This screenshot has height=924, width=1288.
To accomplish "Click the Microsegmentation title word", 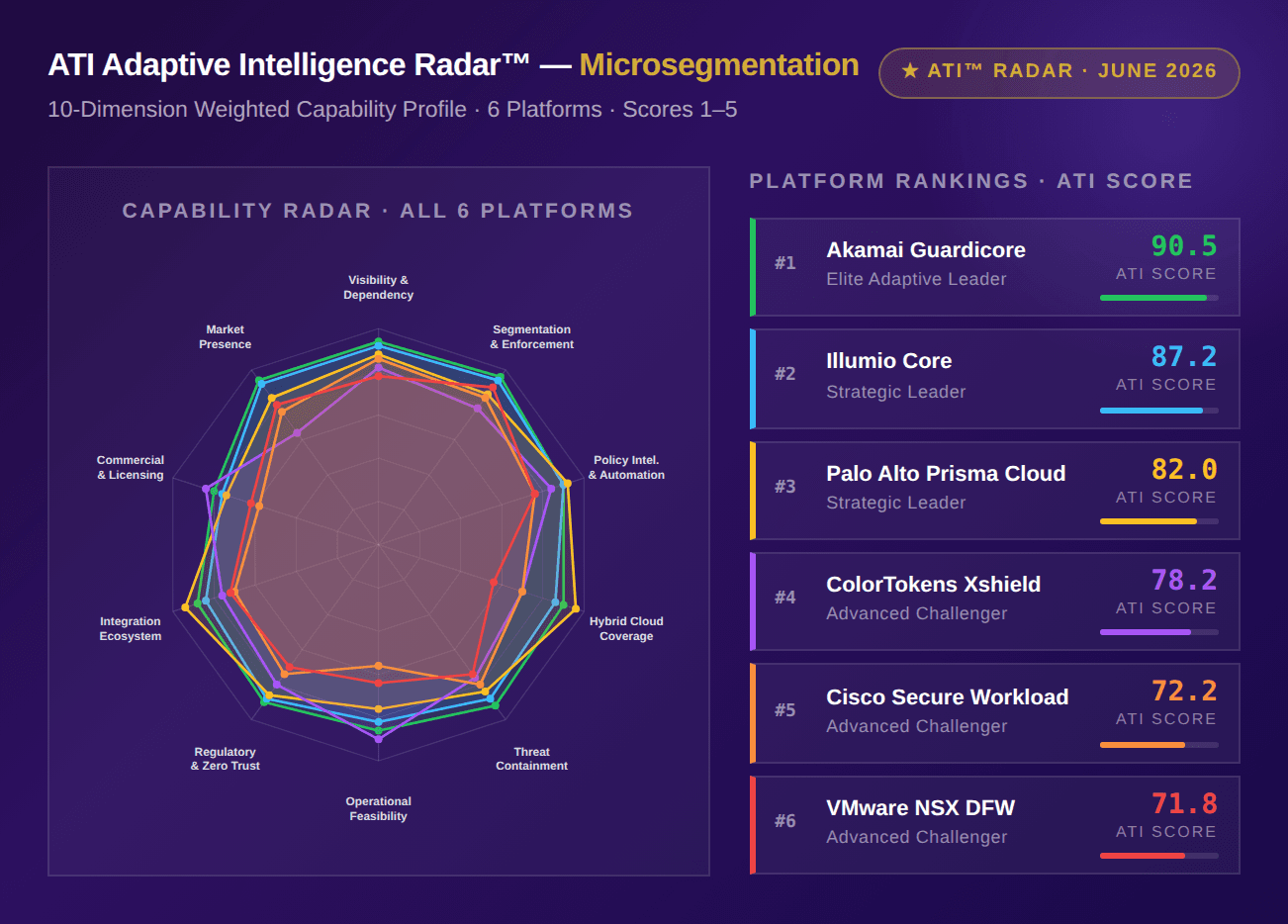I will pos(719,65).
